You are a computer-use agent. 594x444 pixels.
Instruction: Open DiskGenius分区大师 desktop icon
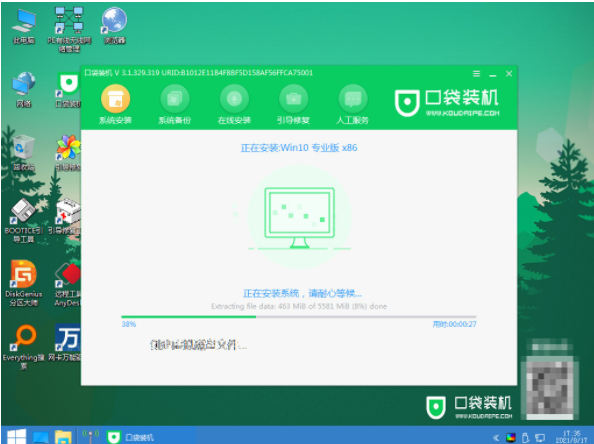tap(23, 283)
